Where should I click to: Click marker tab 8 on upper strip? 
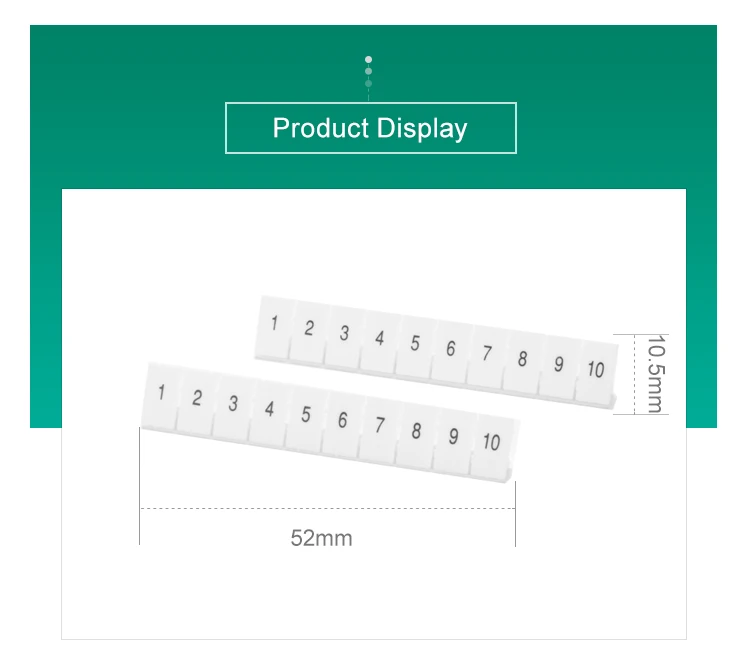click(x=522, y=361)
